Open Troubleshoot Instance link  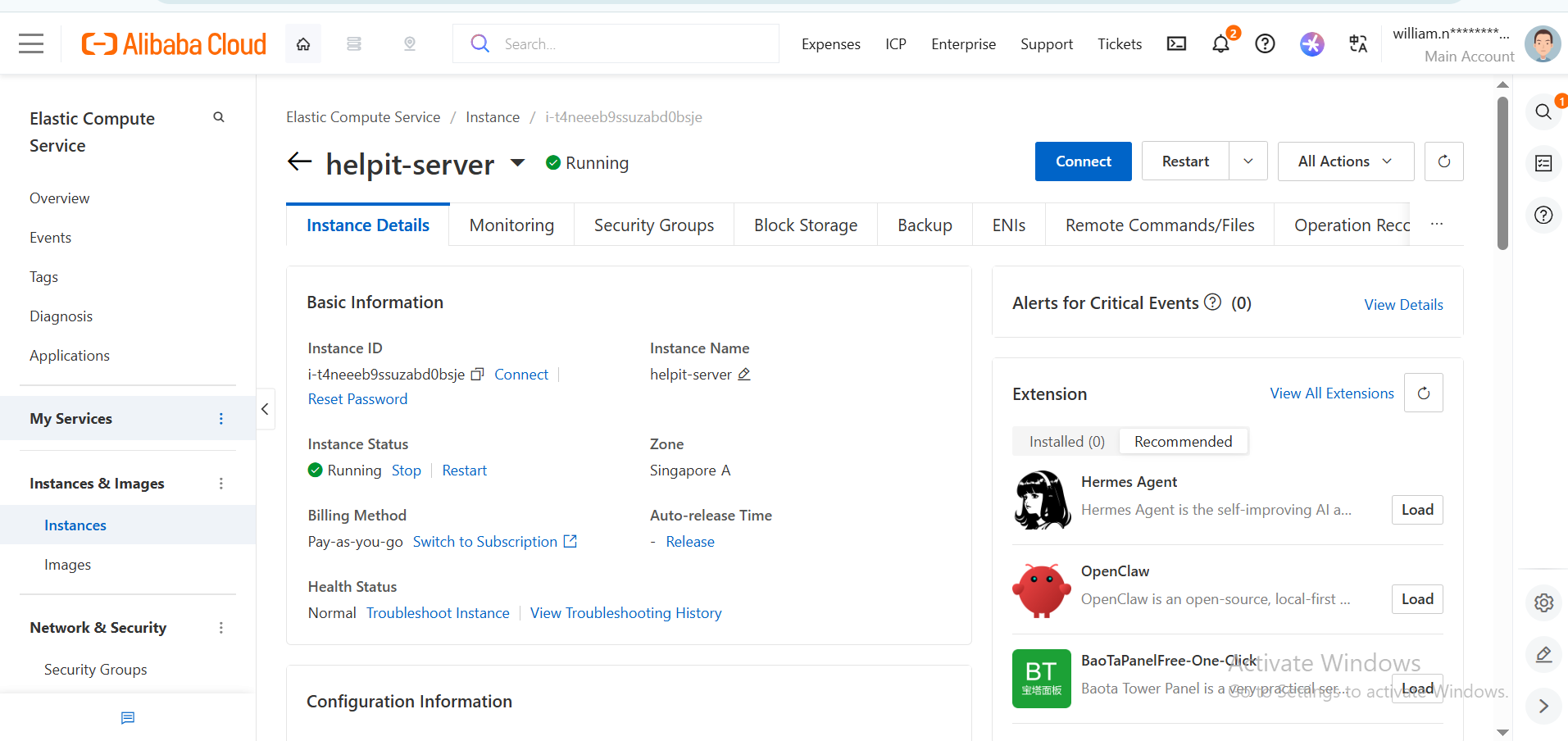point(438,613)
